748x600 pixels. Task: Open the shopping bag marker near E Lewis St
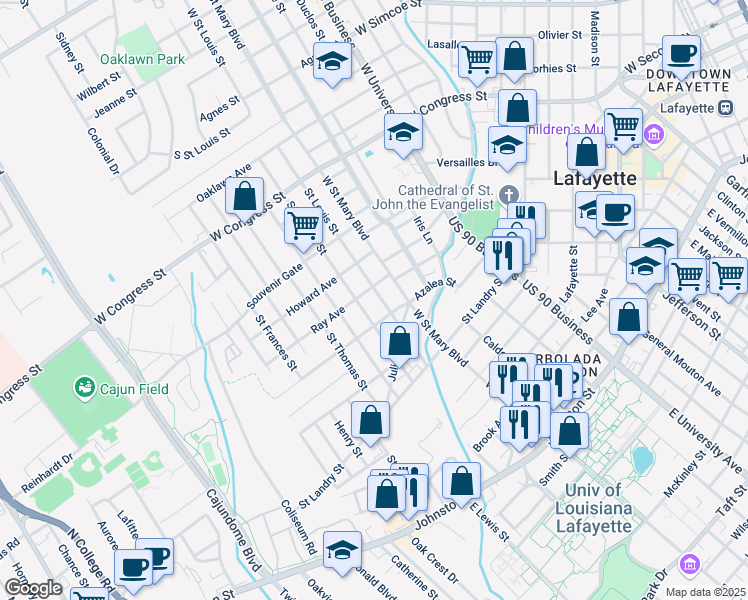[461, 482]
